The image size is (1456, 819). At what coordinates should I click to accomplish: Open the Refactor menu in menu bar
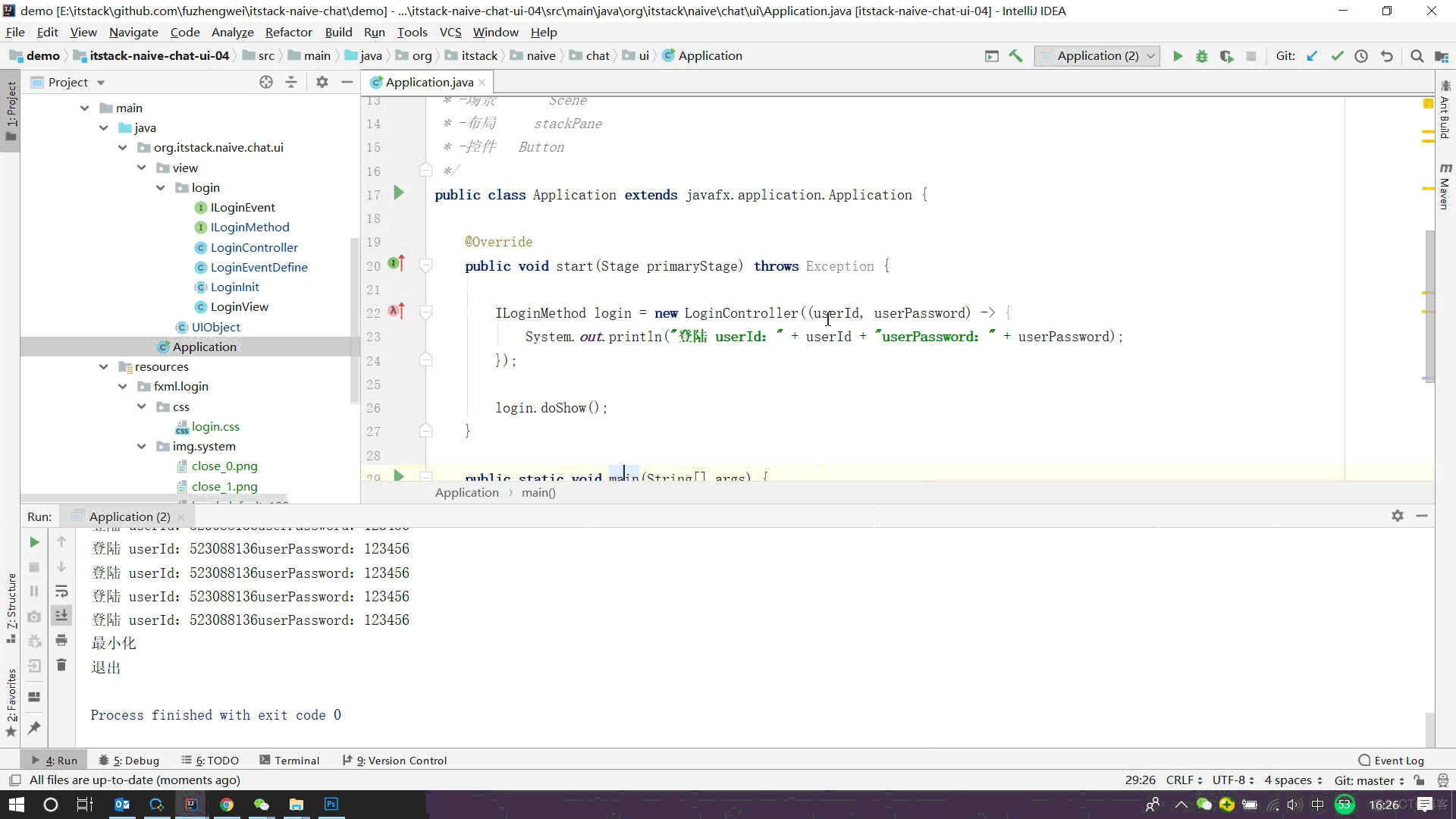pos(289,32)
